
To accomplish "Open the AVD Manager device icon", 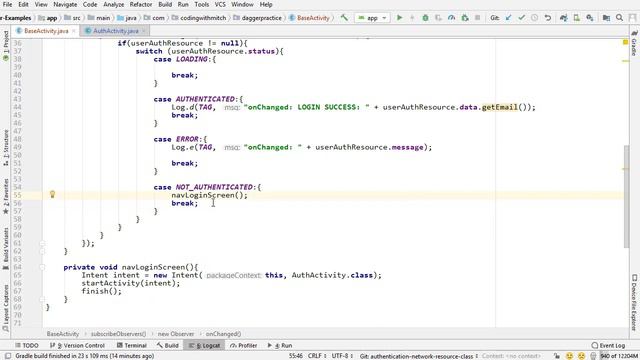I will click(577, 18).
